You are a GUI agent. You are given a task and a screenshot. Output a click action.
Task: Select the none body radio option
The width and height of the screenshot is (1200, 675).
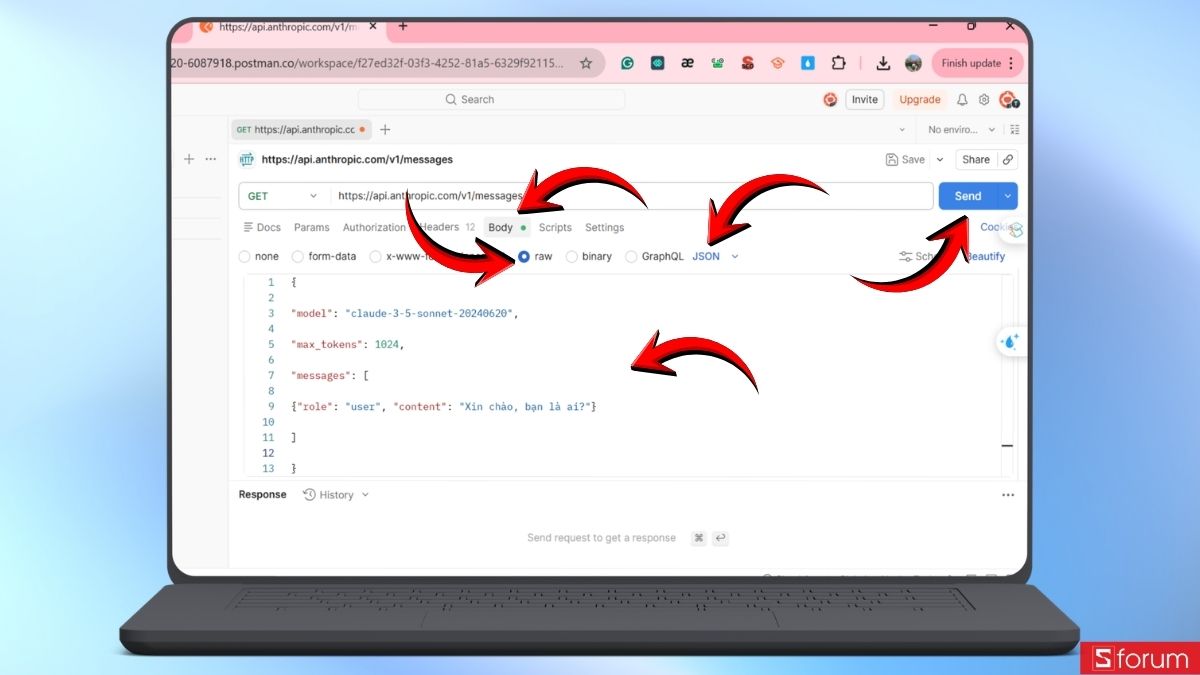pos(245,257)
